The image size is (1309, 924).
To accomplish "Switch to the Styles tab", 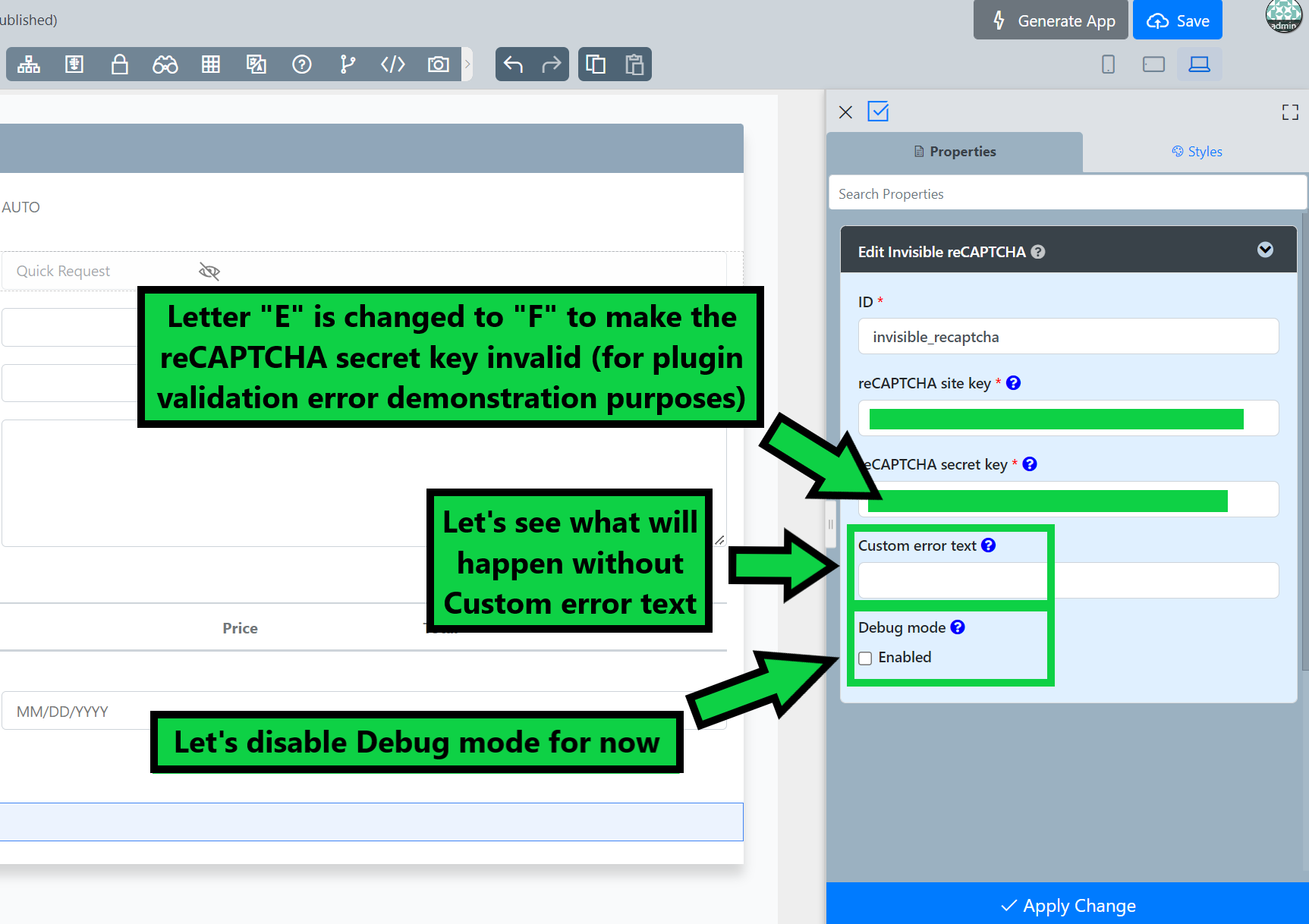I will (x=1197, y=152).
